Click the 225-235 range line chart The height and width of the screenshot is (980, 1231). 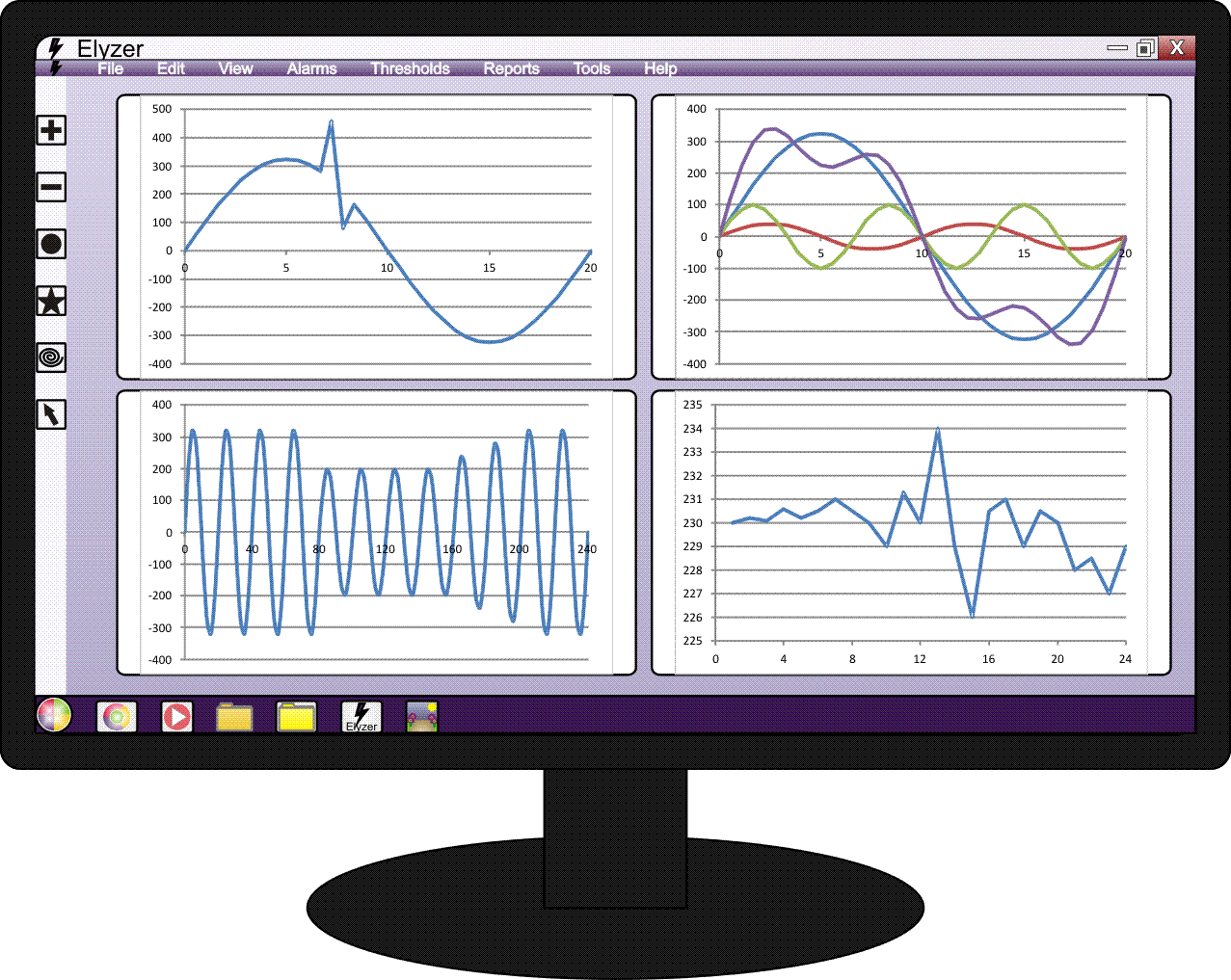[911, 533]
